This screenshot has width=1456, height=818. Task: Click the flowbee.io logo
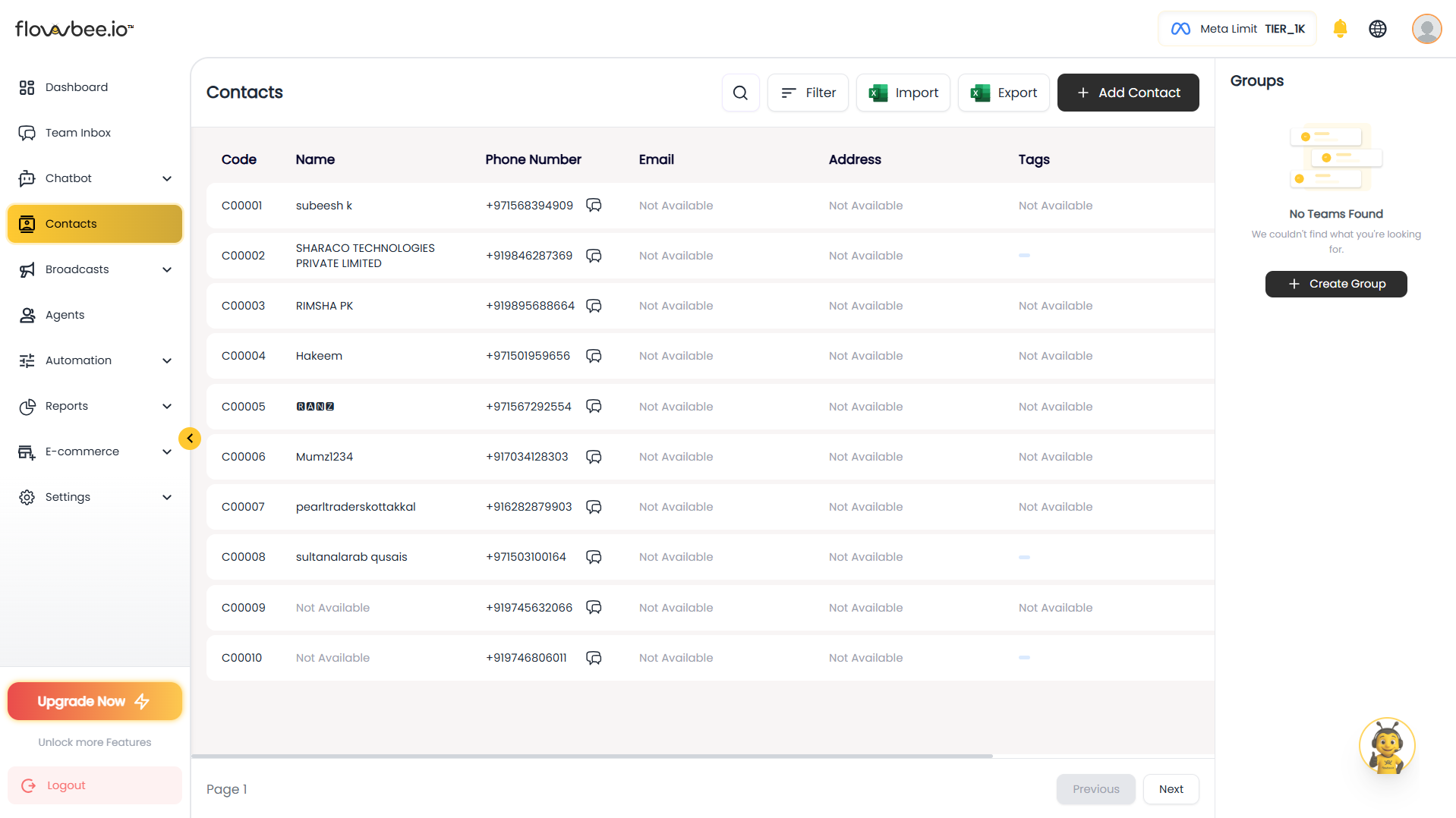coord(74,29)
